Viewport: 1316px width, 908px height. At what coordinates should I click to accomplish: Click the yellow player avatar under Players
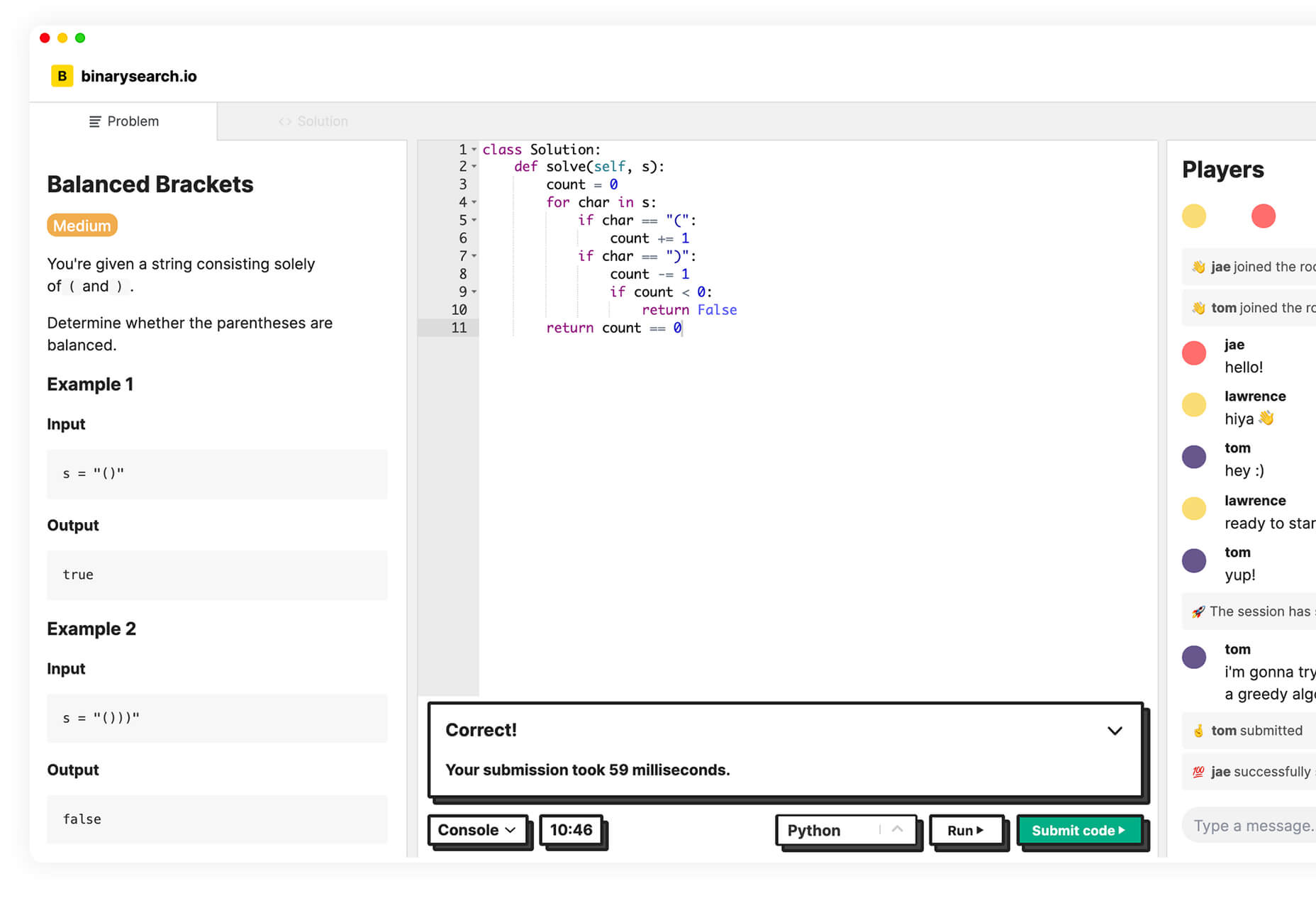(x=1194, y=216)
